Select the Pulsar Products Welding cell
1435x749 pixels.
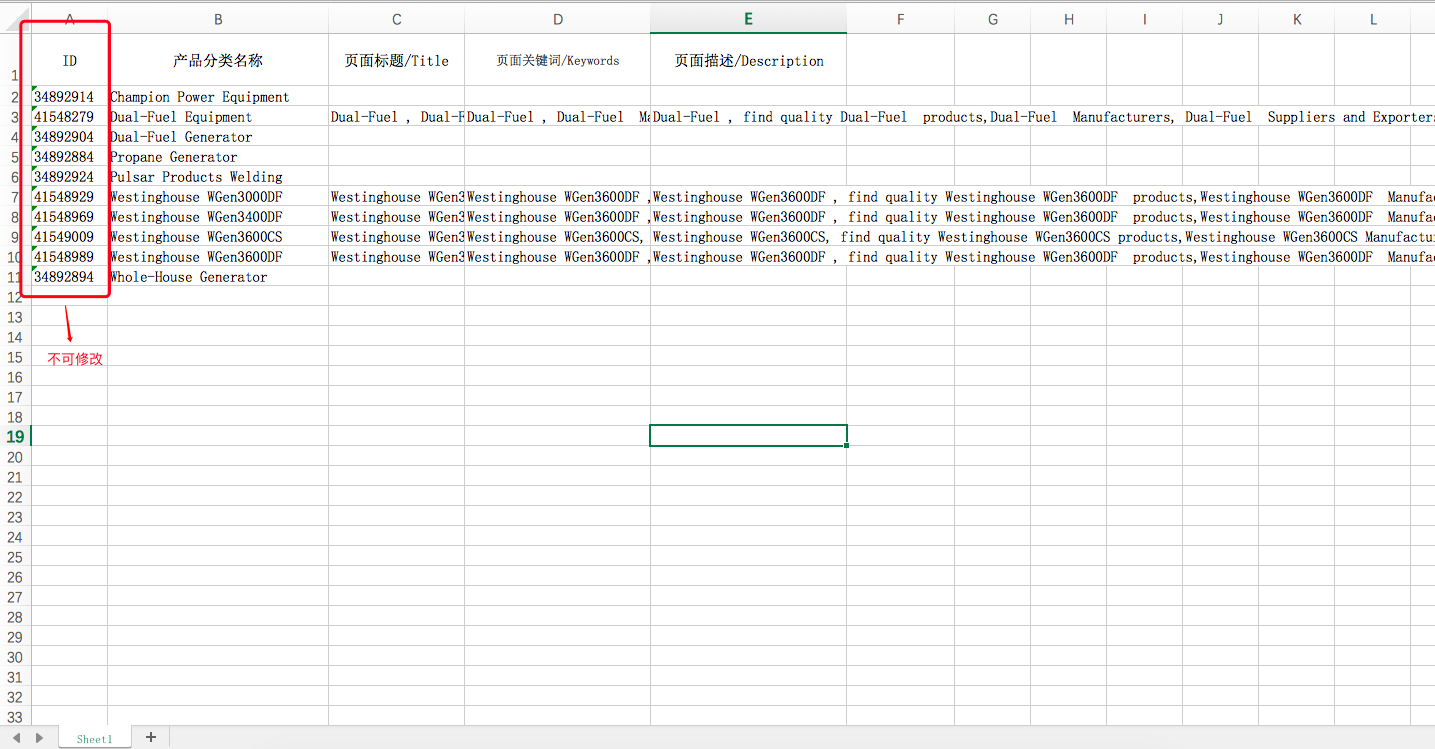click(x=218, y=177)
